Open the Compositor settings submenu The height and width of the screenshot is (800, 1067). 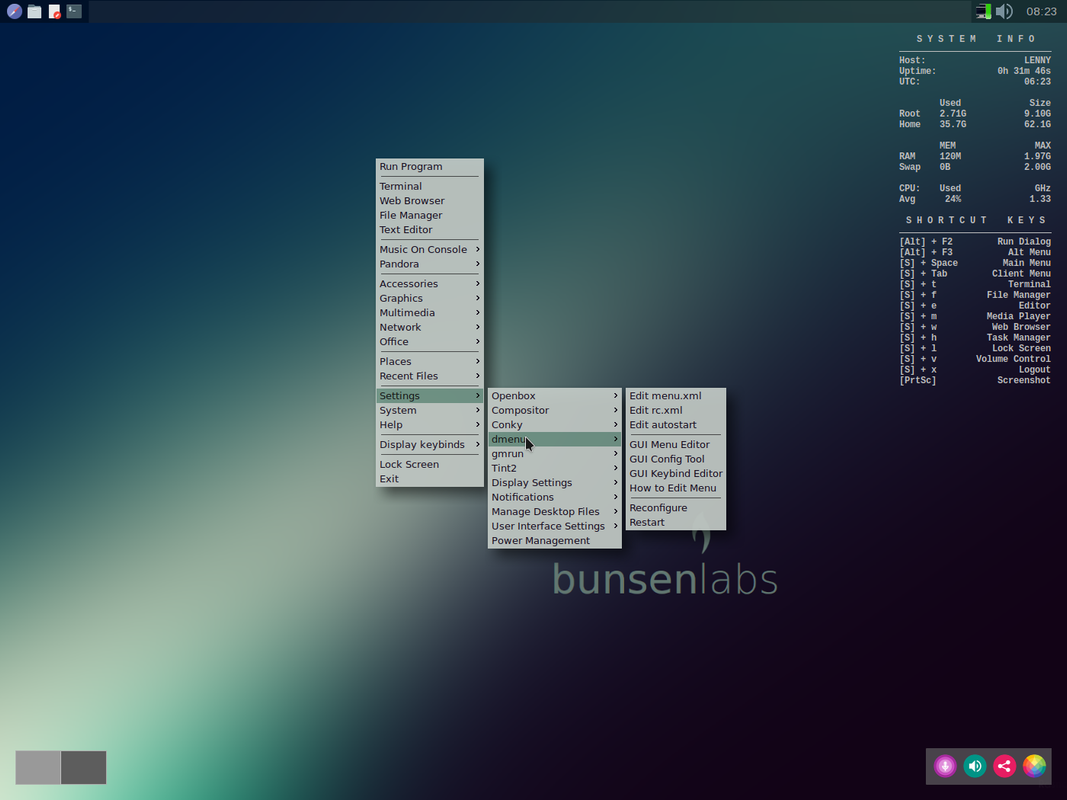coord(555,410)
